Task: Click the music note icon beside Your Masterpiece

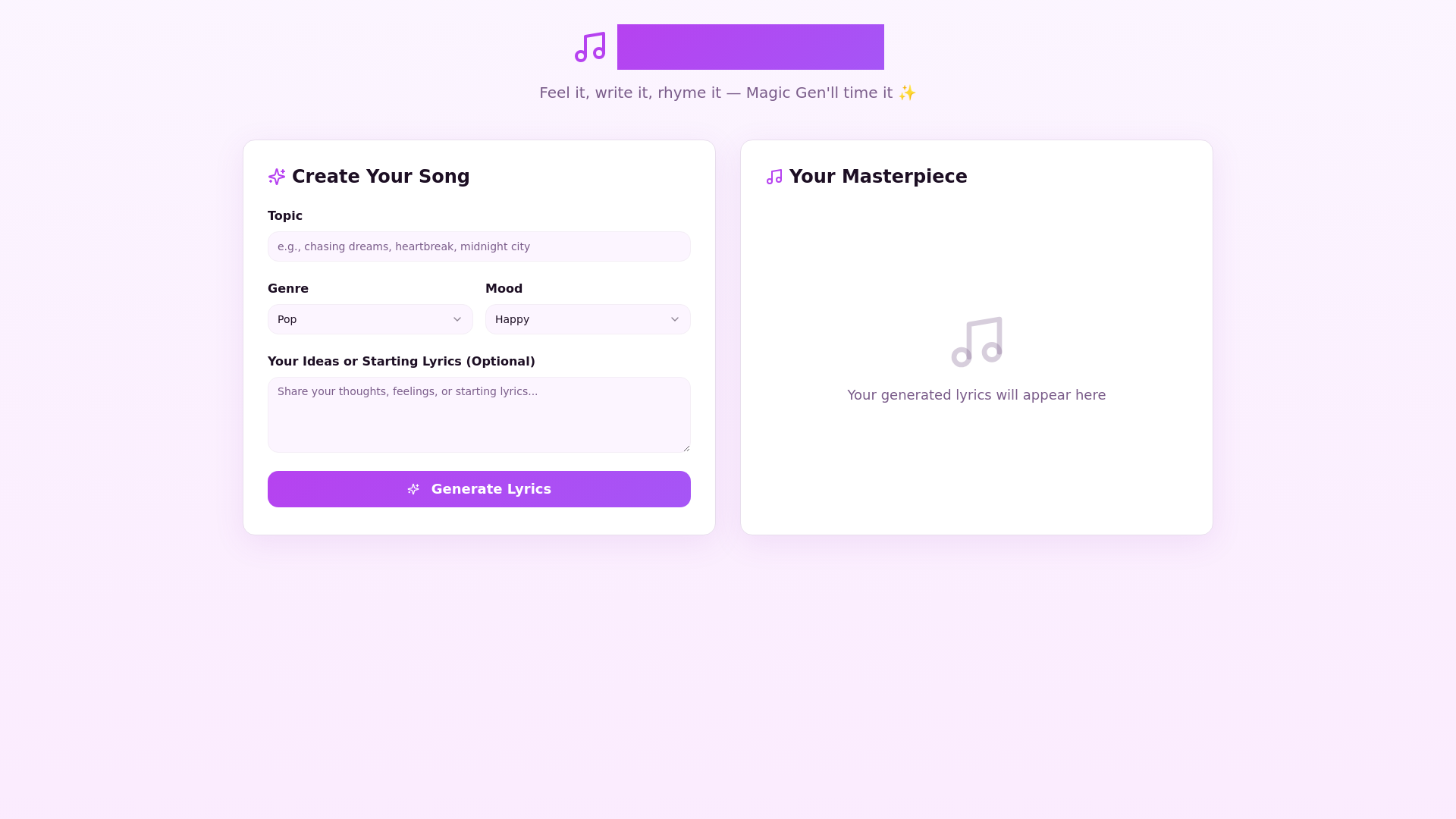Action: 774,176
